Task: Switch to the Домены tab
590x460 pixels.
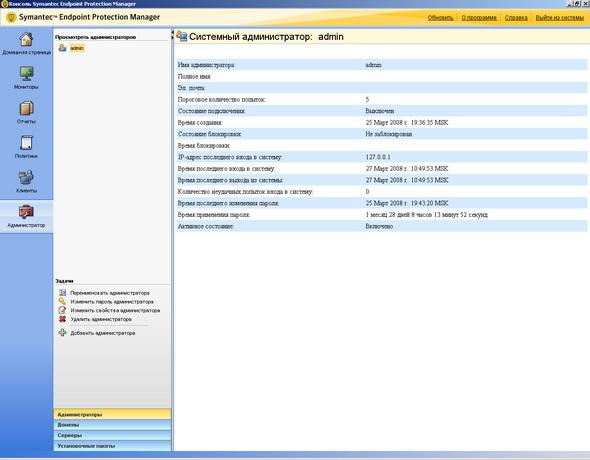Action: pyautogui.click(x=113, y=425)
